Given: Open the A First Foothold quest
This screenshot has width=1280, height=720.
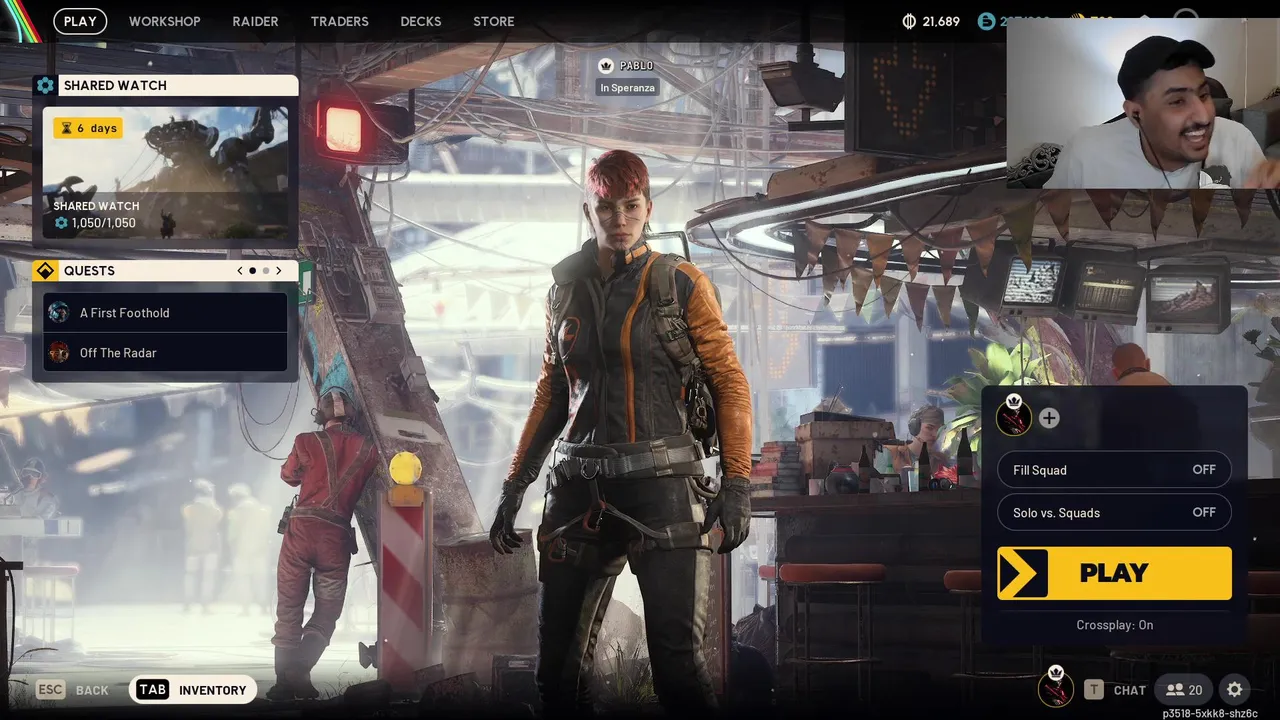Looking at the screenshot, I should tap(165, 313).
